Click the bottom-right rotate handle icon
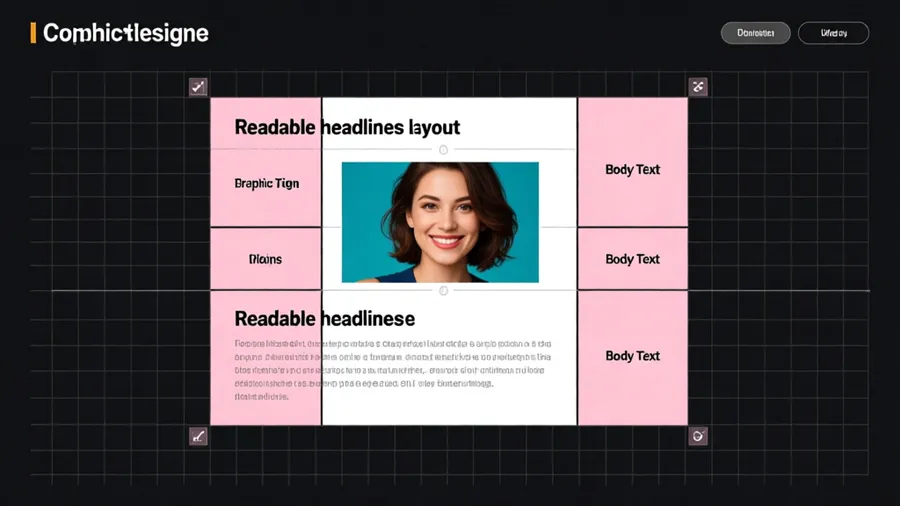This screenshot has width=900, height=506. click(698, 437)
